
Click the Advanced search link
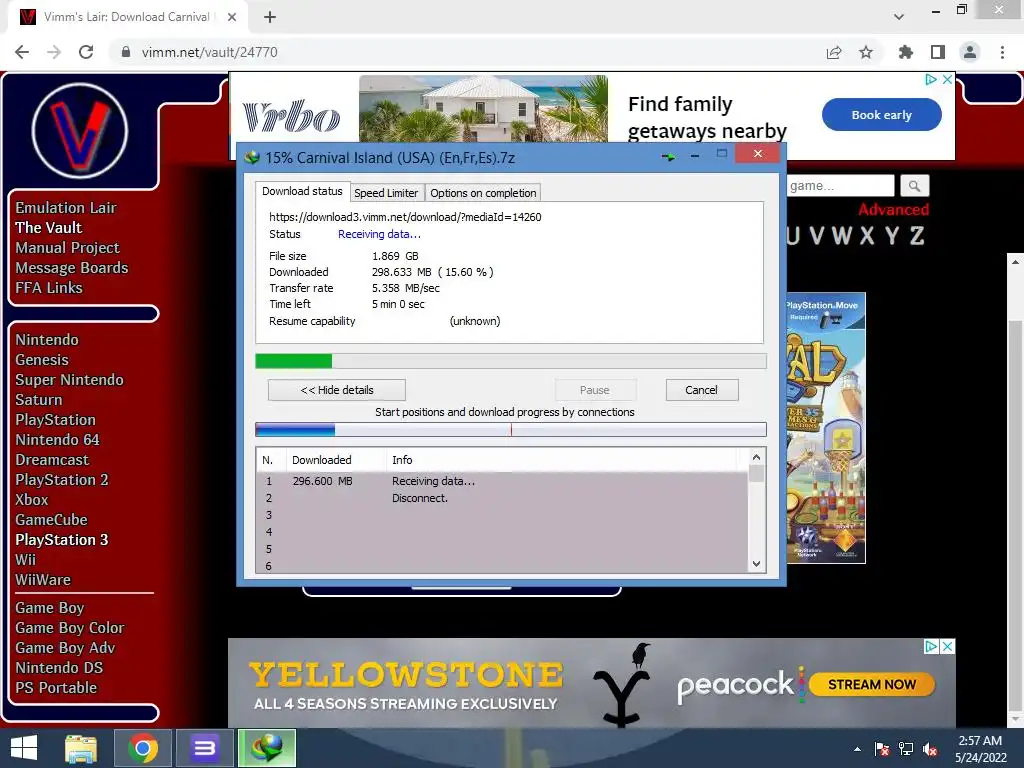[893, 210]
